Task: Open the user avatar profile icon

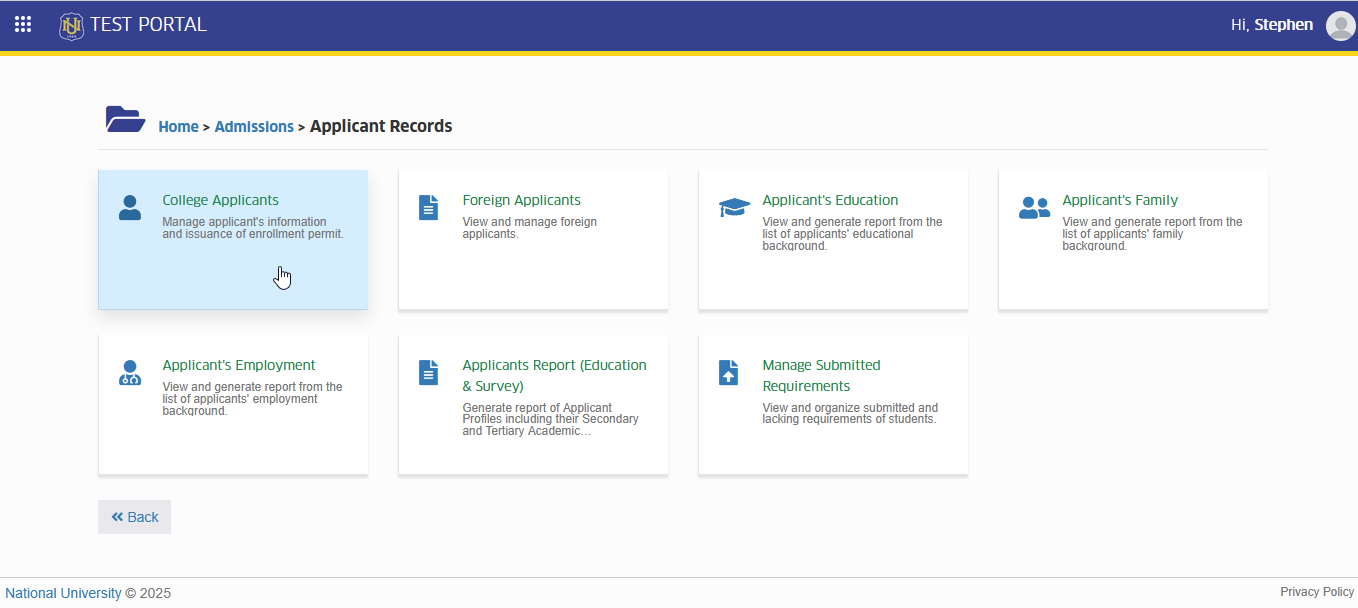Action: point(1340,26)
